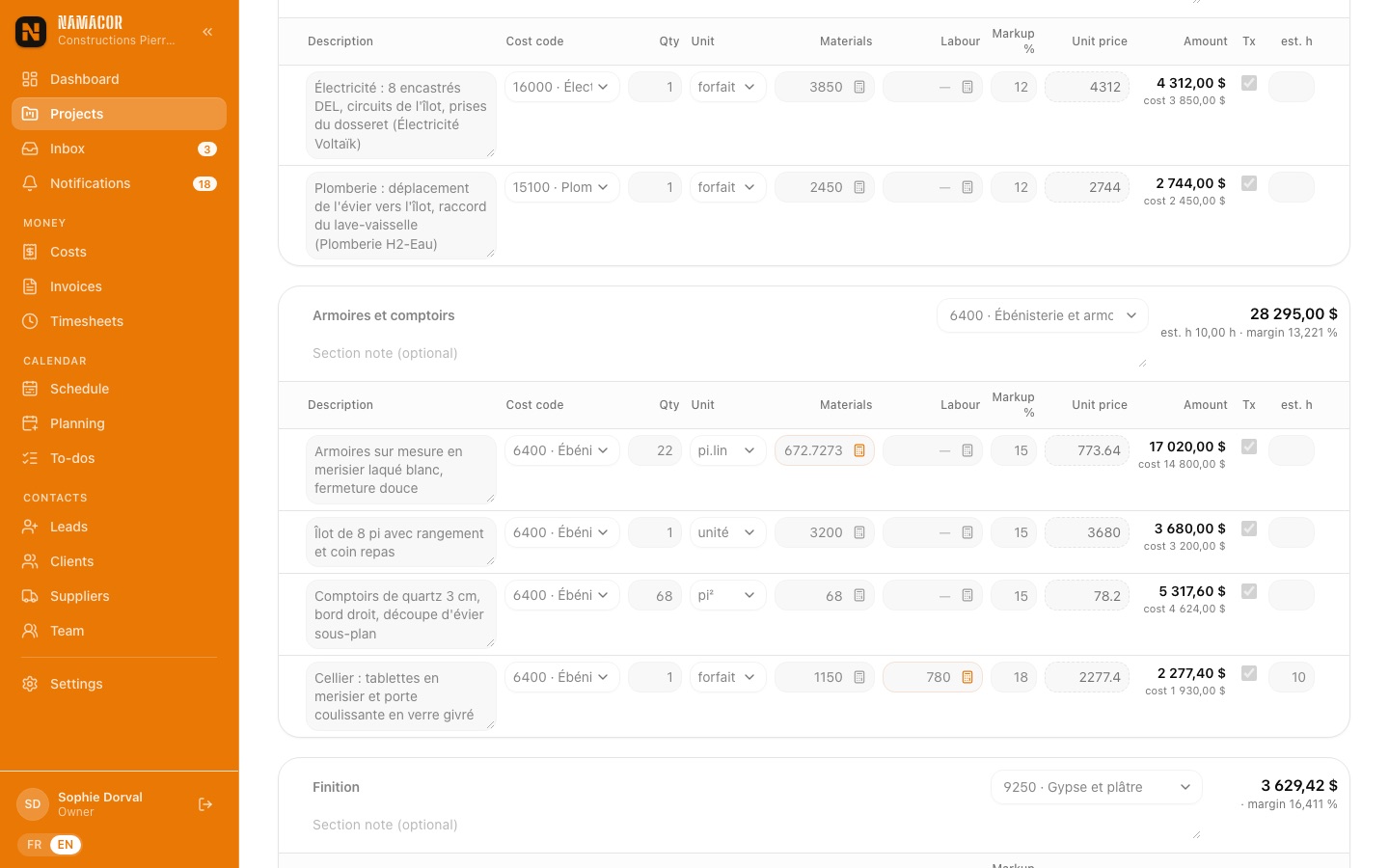The height and width of the screenshot is (868, 1389).
Task: Open Notifications with 18 alerts
Action: pyautogui.click(x=120, y=183)
